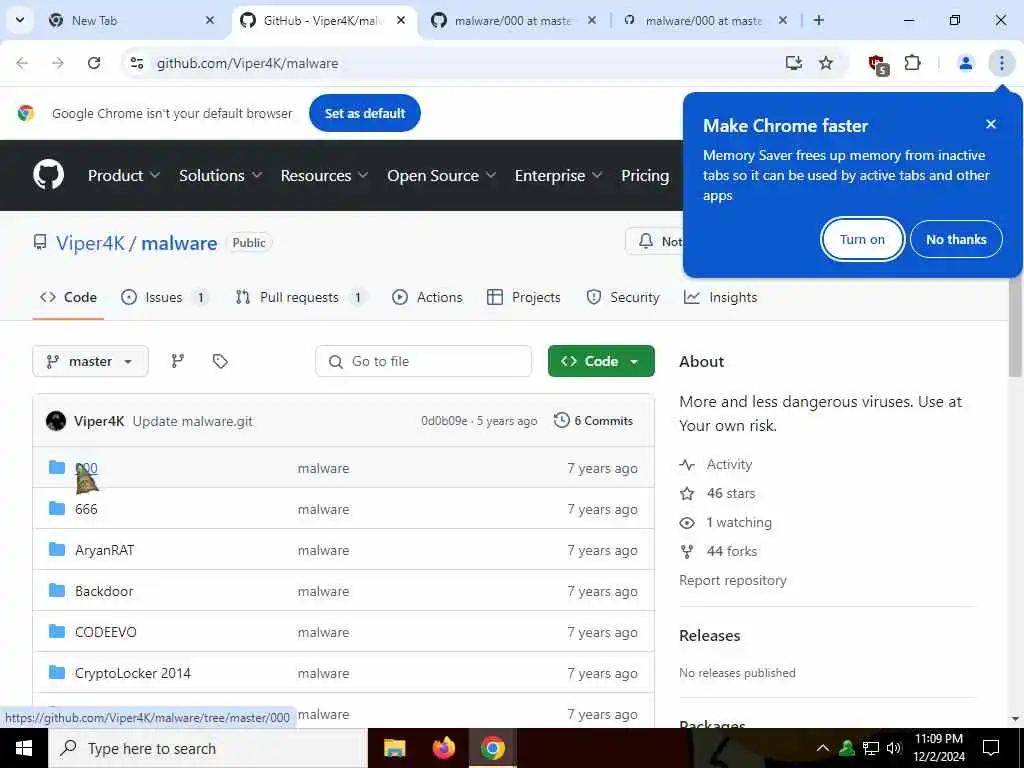The image size is (1024, 768).
Task: Open the green Code dropdown button
Action: (x=601, y=361)
